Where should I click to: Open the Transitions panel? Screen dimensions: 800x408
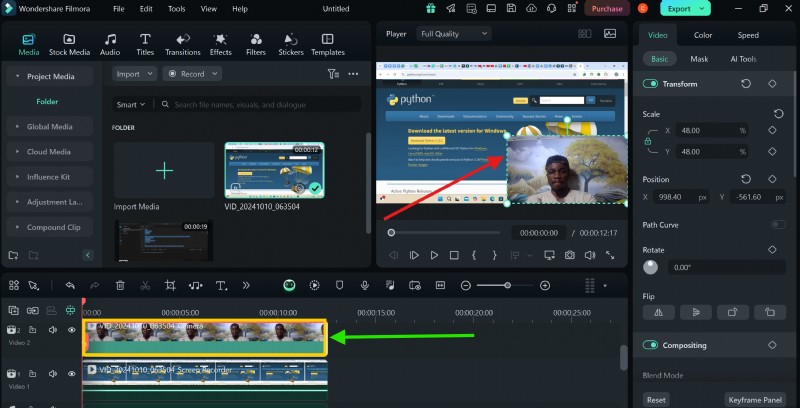pyautogui.click(x=182, y=43)
